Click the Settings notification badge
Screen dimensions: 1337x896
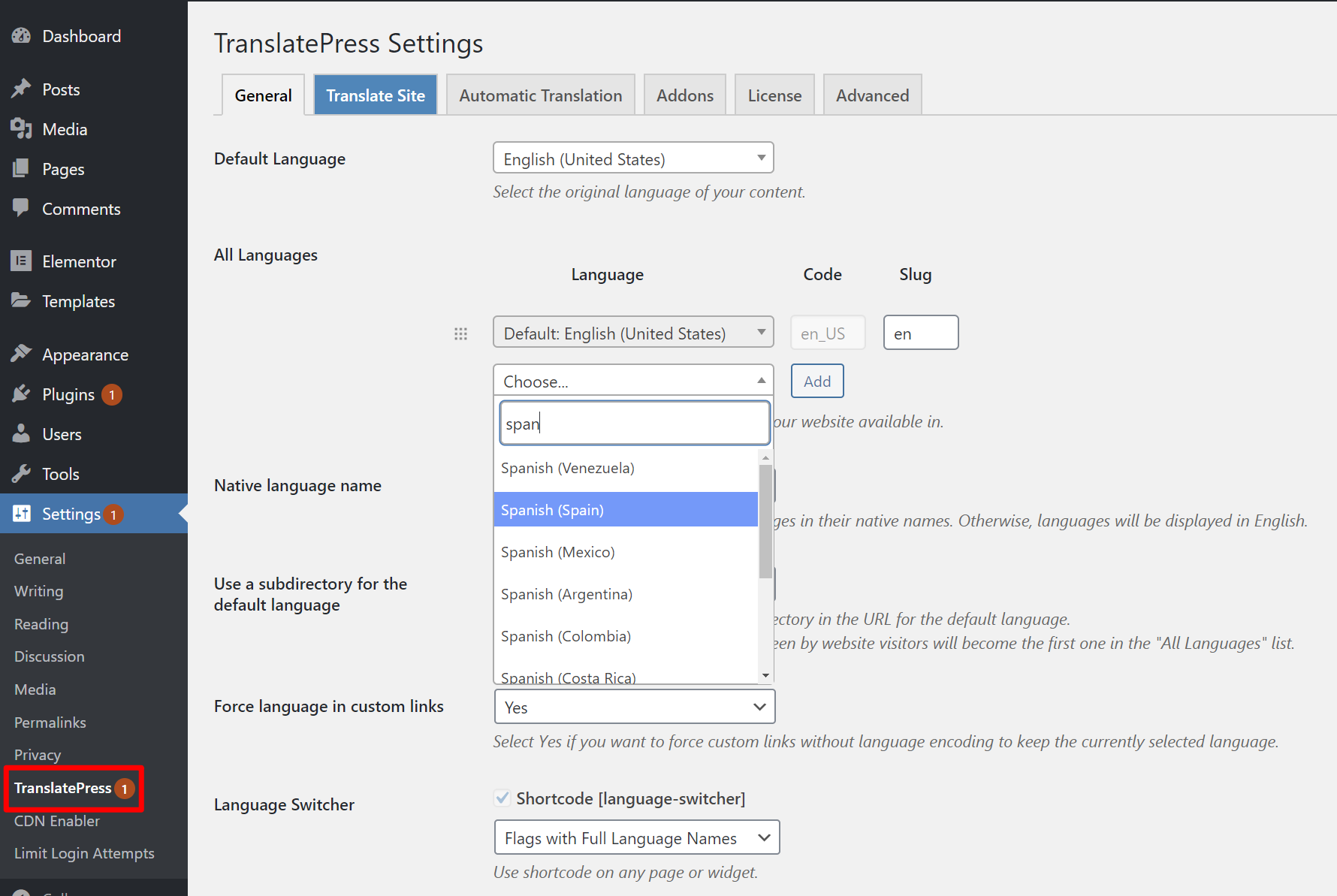(x=113, y=514)
